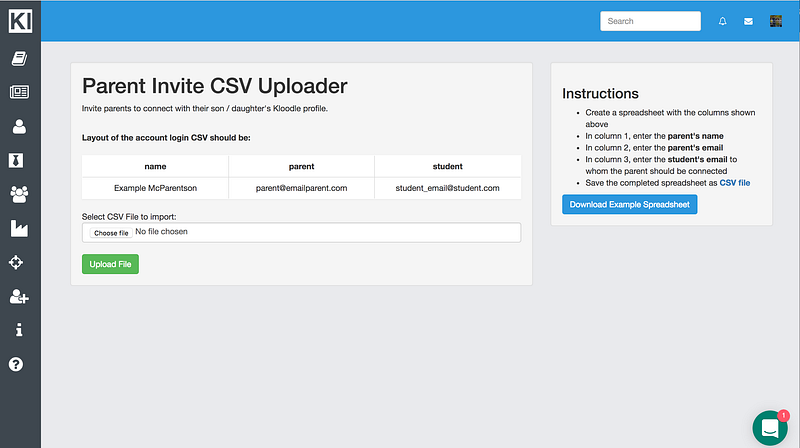Open the group of people icon

coord(19,194)
